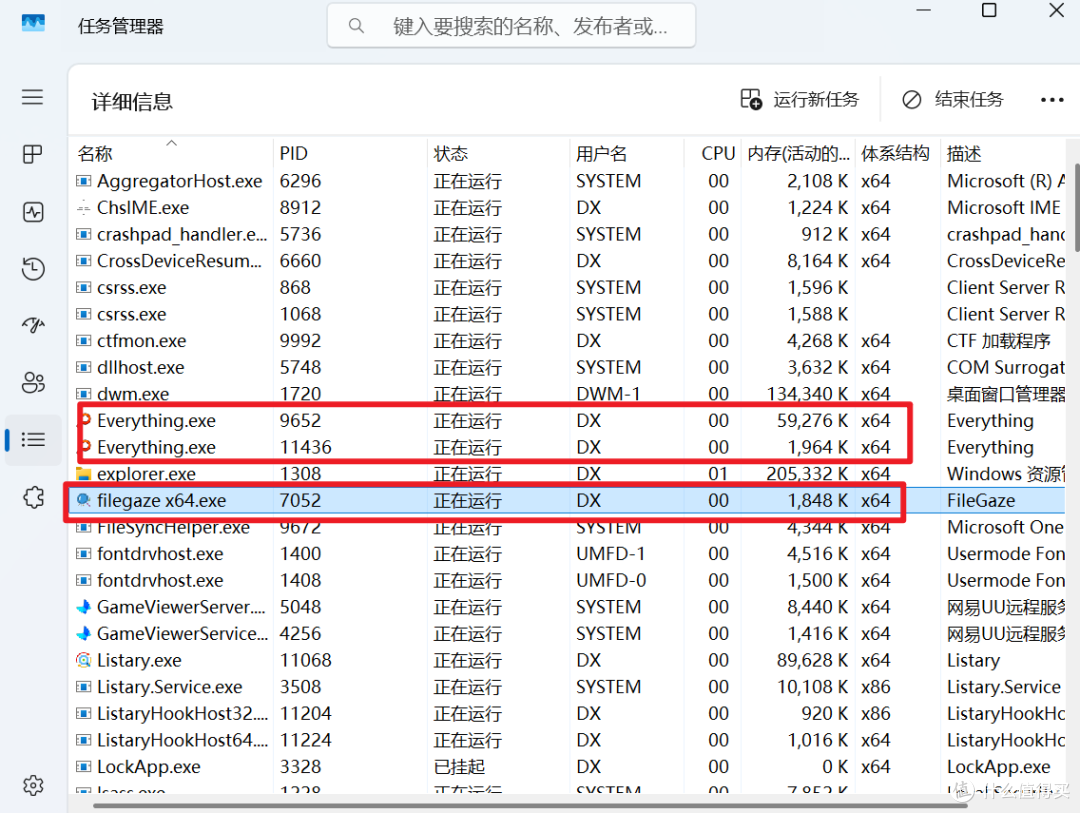Open the Startup apps icon in sidebar

click(32, 325)
